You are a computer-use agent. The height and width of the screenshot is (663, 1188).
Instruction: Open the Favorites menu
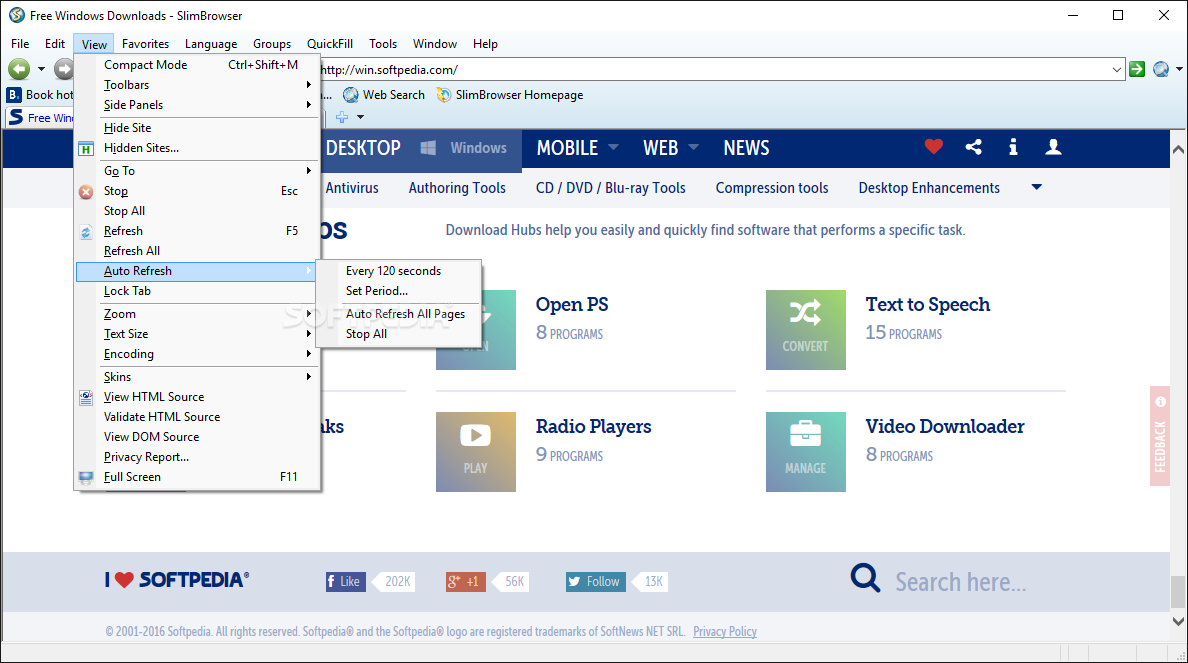click(145, 44)
